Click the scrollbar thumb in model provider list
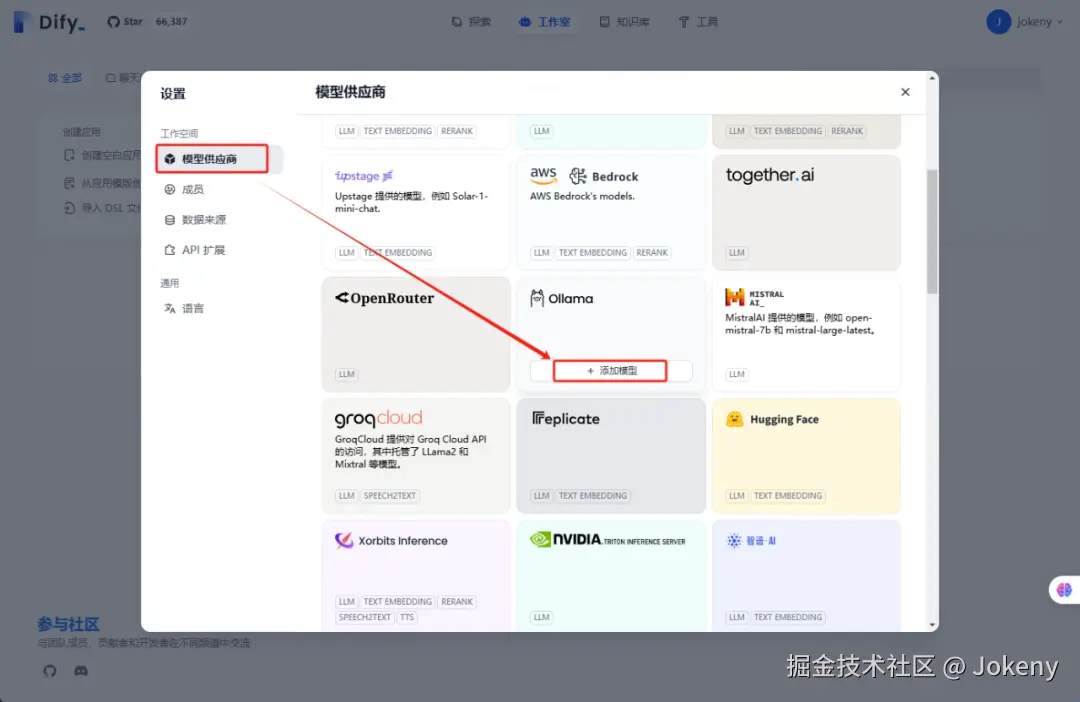 click(x=932, y=231)
